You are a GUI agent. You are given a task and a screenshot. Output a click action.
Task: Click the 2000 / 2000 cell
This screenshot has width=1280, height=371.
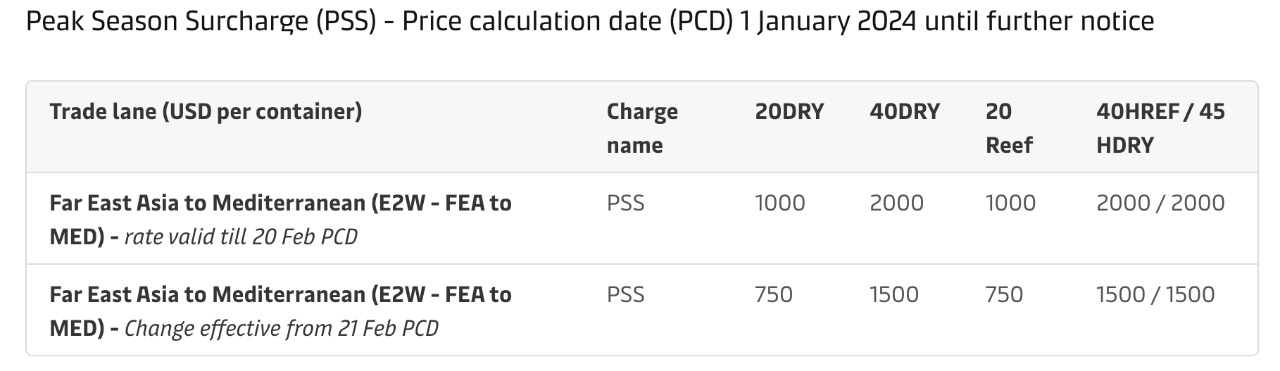point(1160,203)
